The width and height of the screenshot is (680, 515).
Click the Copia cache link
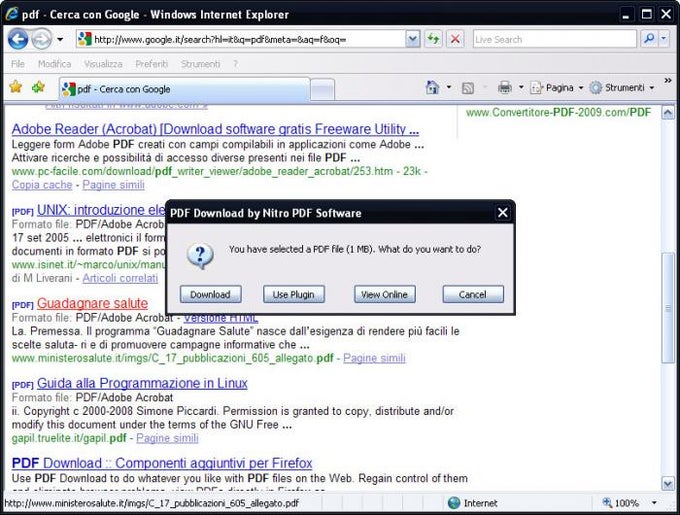point(42,185)
